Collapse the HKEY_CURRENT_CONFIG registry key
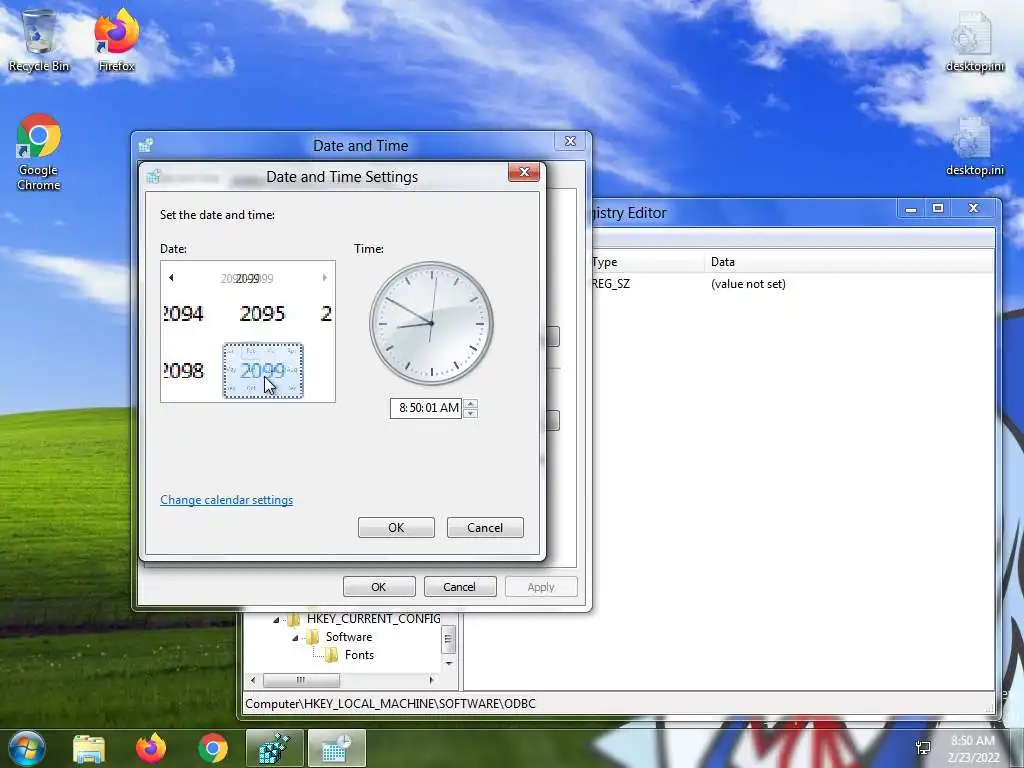Image resolution: width=1024 pixels, height=768 pixels. pos(276,619)
